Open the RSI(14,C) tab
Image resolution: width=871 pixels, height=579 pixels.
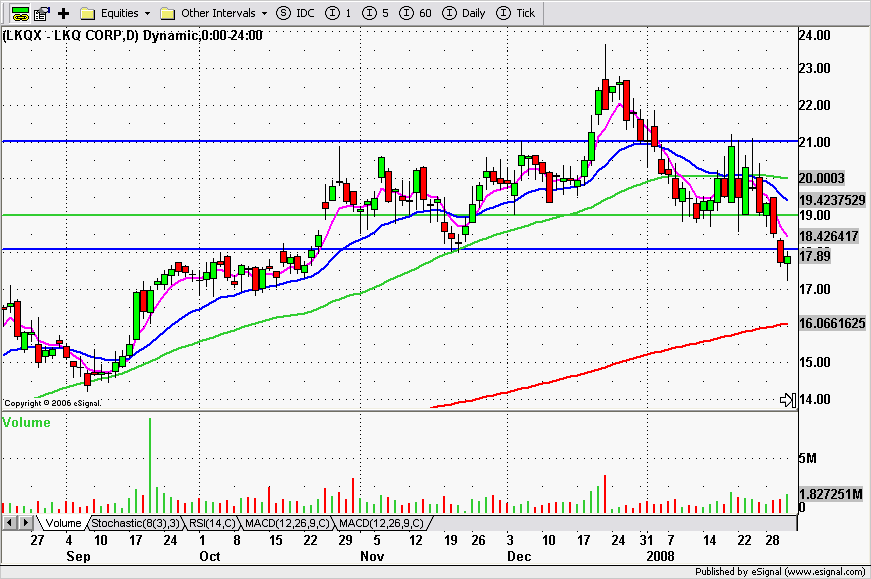(212, 523)
